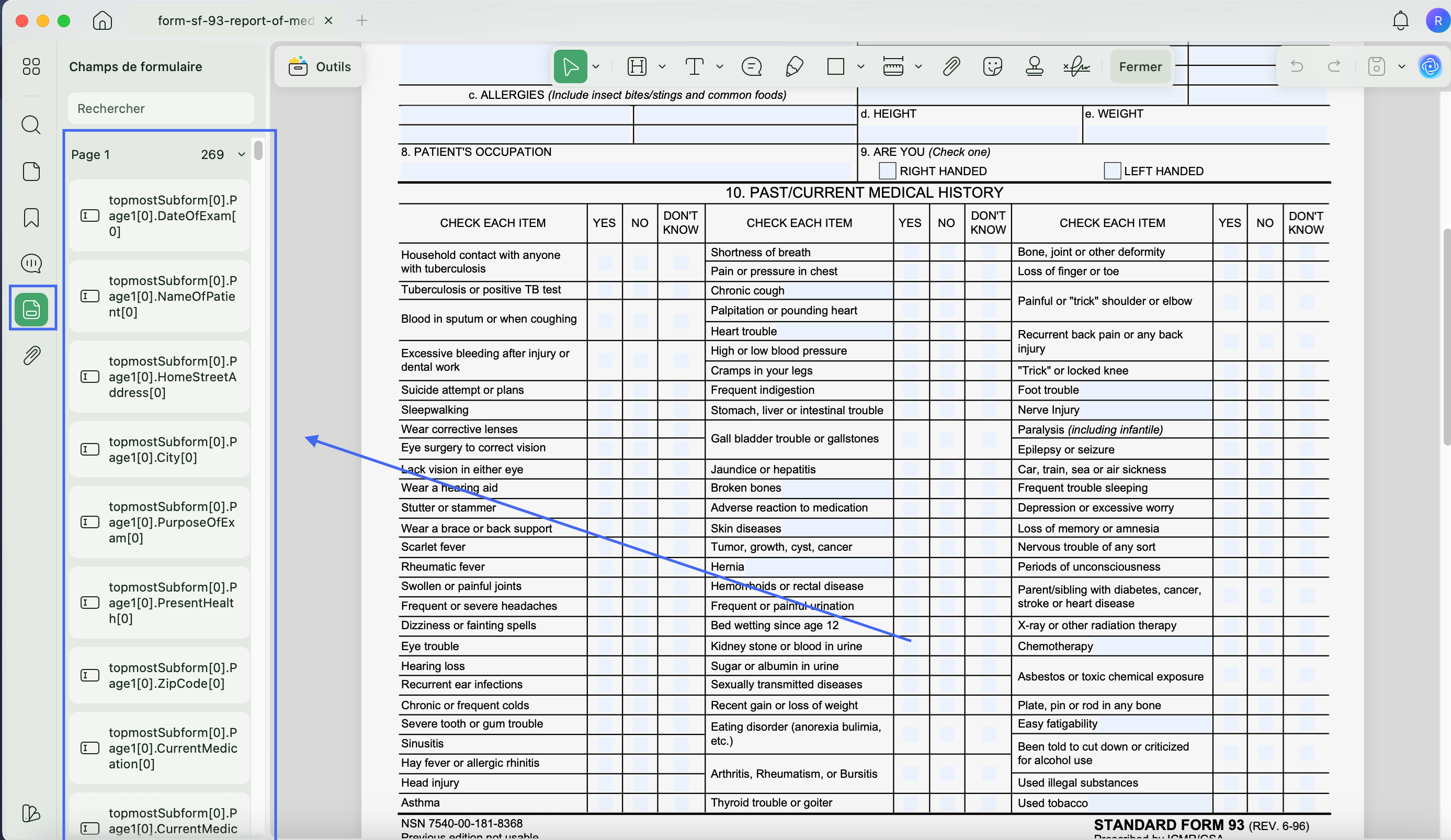Viewport: 1451px width, 840px height.
Task: Open the thumbnails grid panel icon
Action: 31,66
